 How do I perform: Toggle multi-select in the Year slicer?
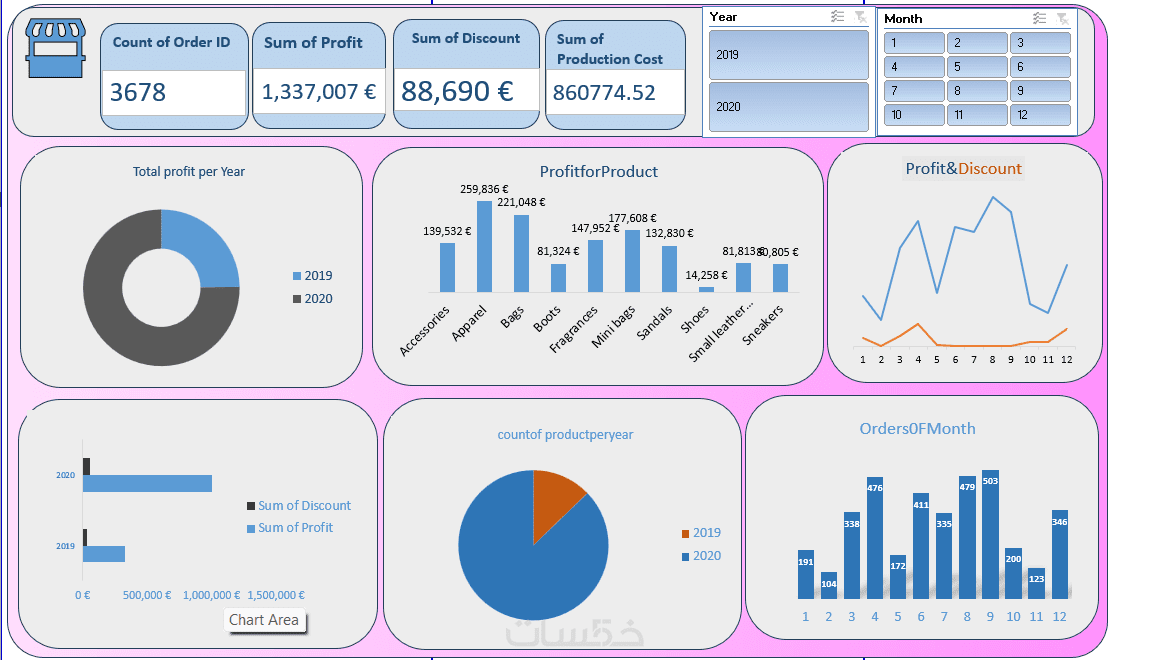click(838, 17)
